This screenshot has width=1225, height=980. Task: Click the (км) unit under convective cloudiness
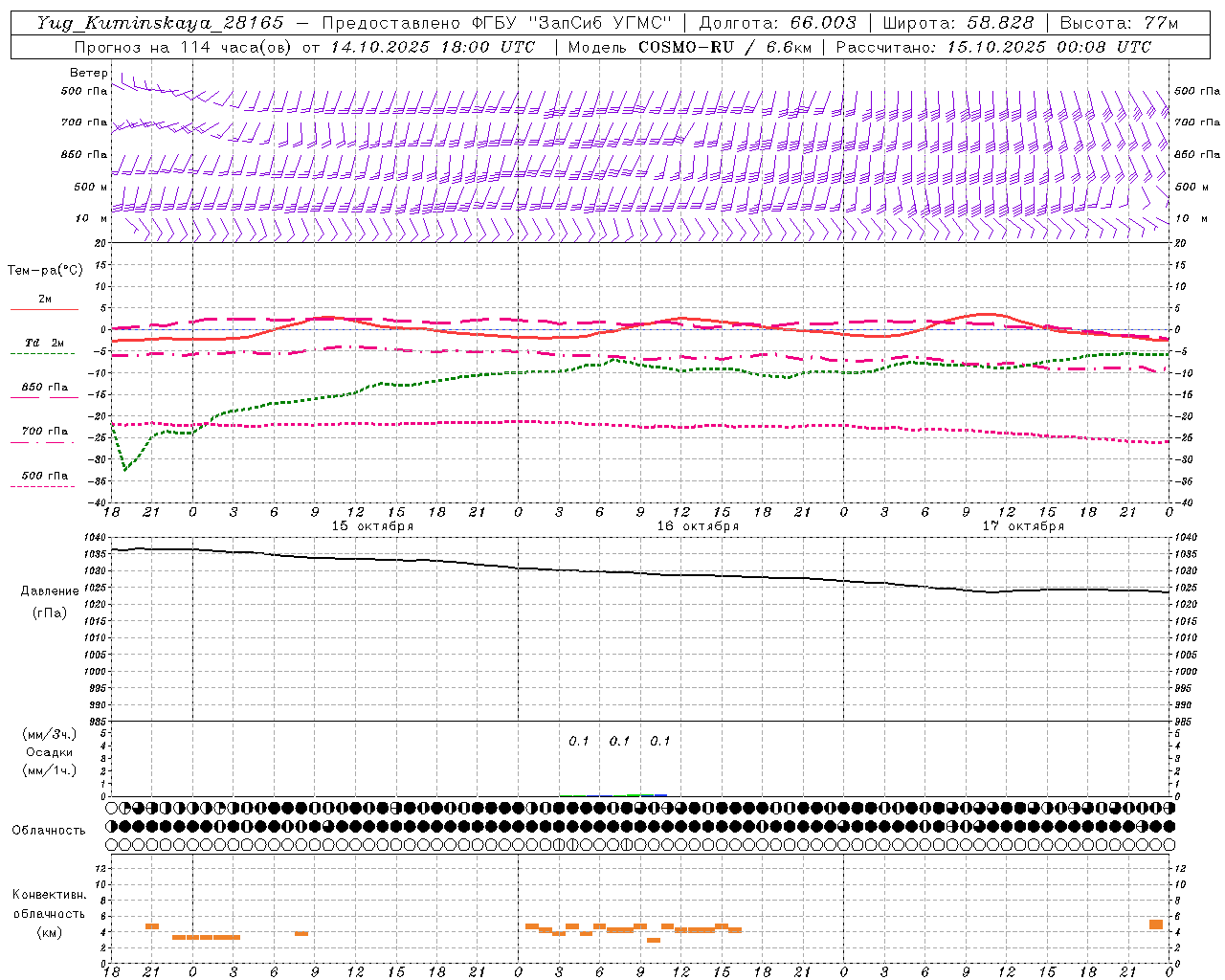tap(50, 932)
